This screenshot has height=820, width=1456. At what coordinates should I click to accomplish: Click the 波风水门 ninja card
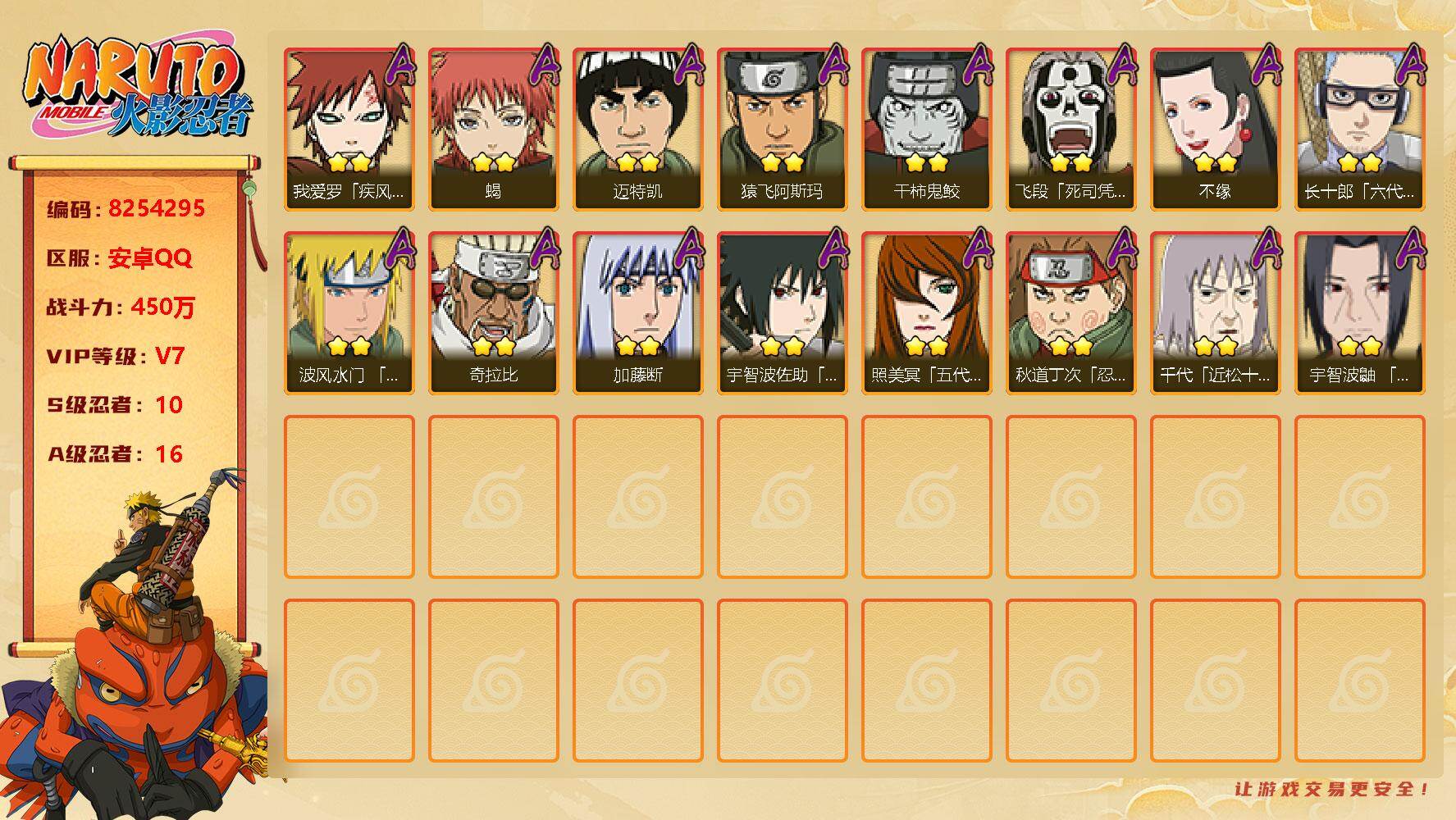click(x=349, y=312)
